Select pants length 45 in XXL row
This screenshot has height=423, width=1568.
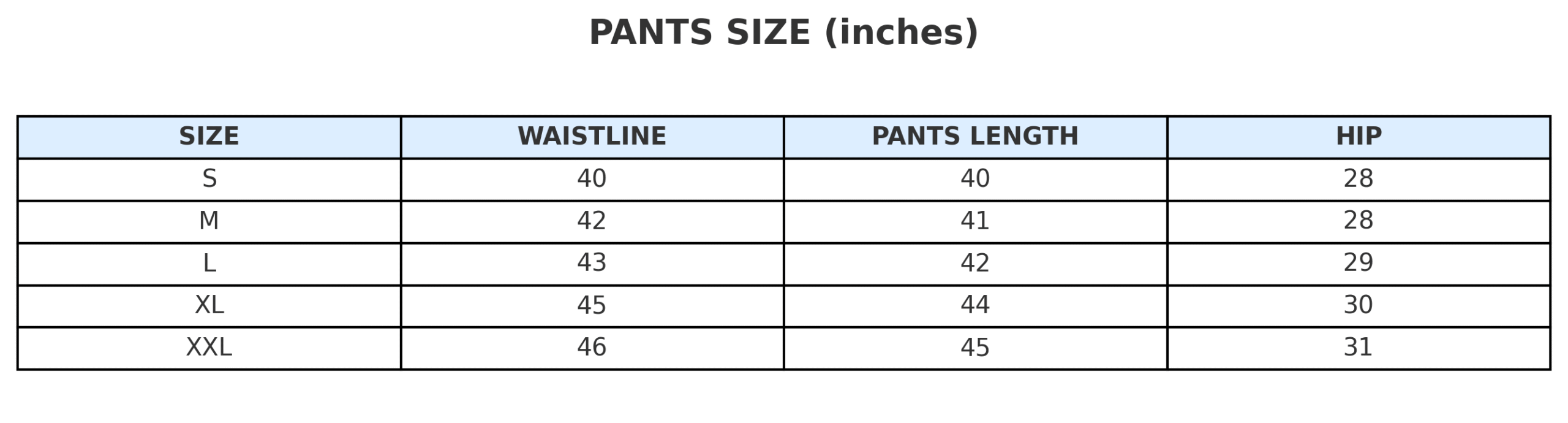tap(975, 348)
